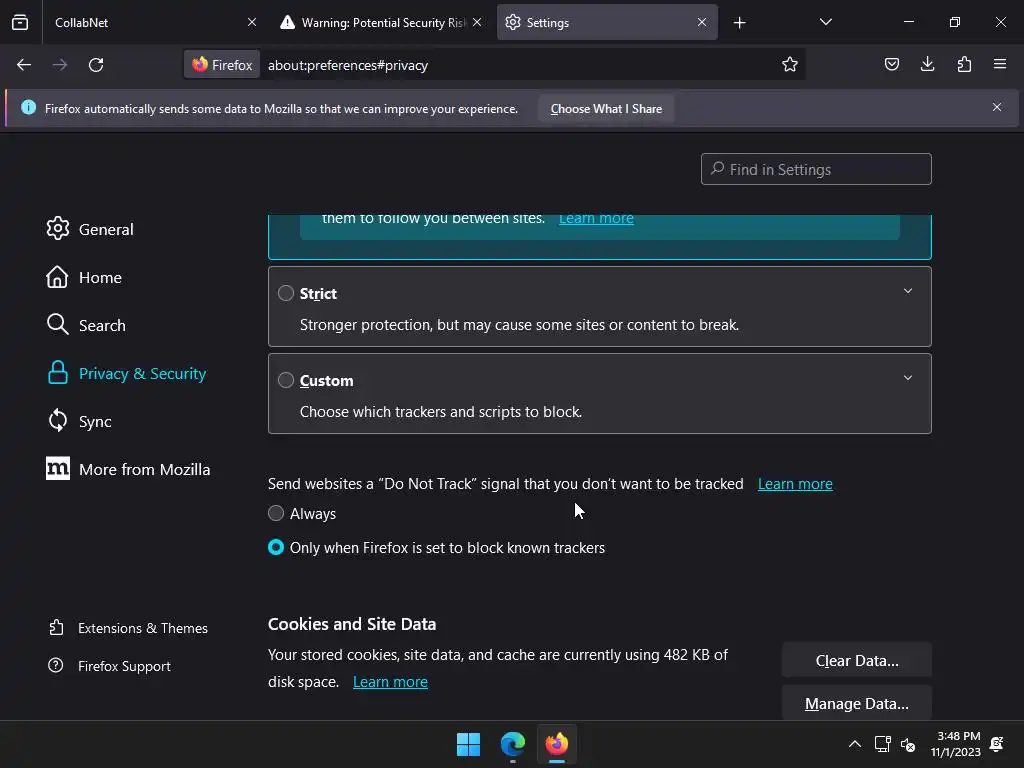The width and height of the screenshot is (1024, 768).
Task: Open Firefox View tabs list icon
Action: [x=20, y=22]
